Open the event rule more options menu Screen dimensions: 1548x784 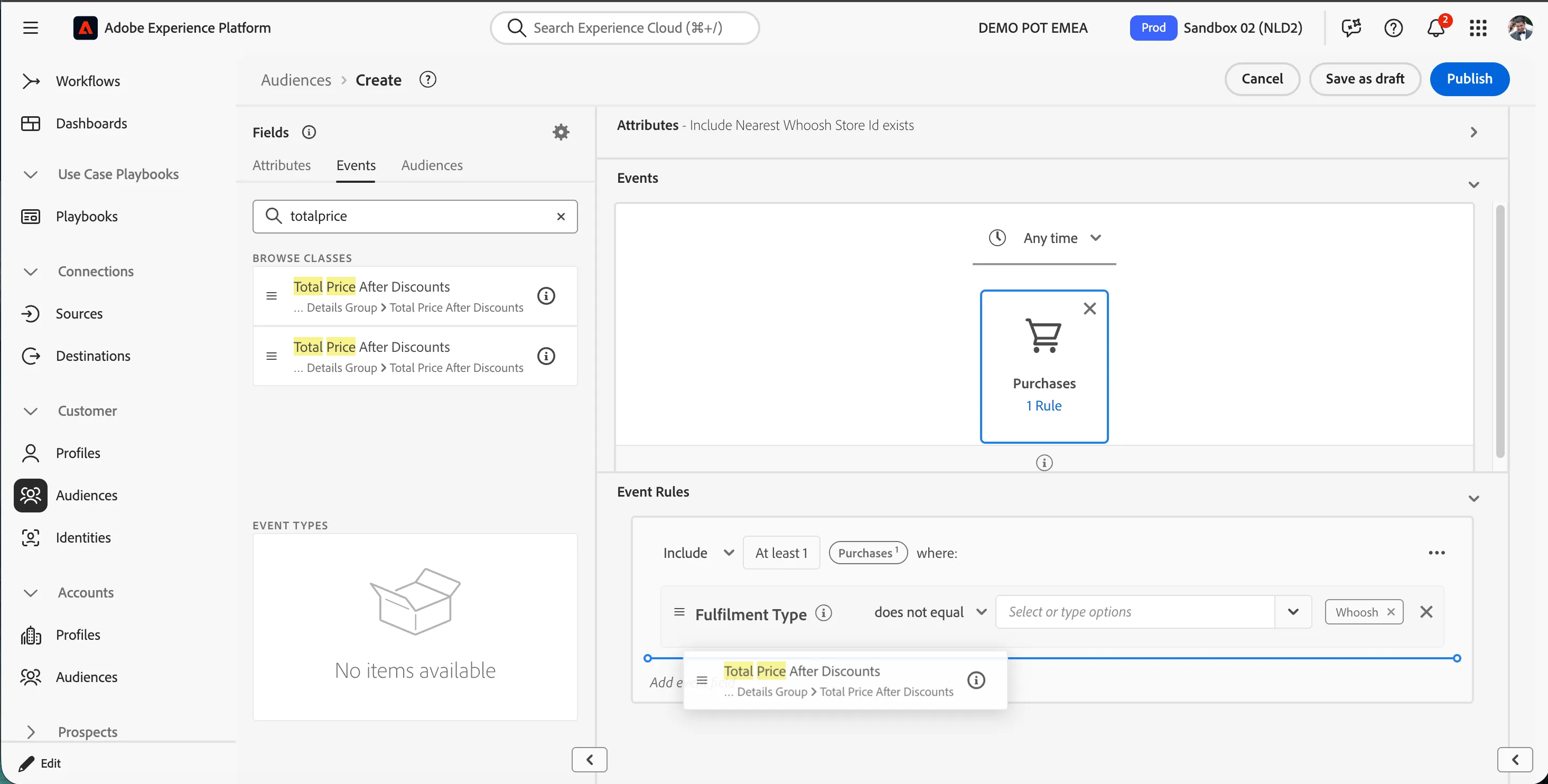pos(1436,553)
